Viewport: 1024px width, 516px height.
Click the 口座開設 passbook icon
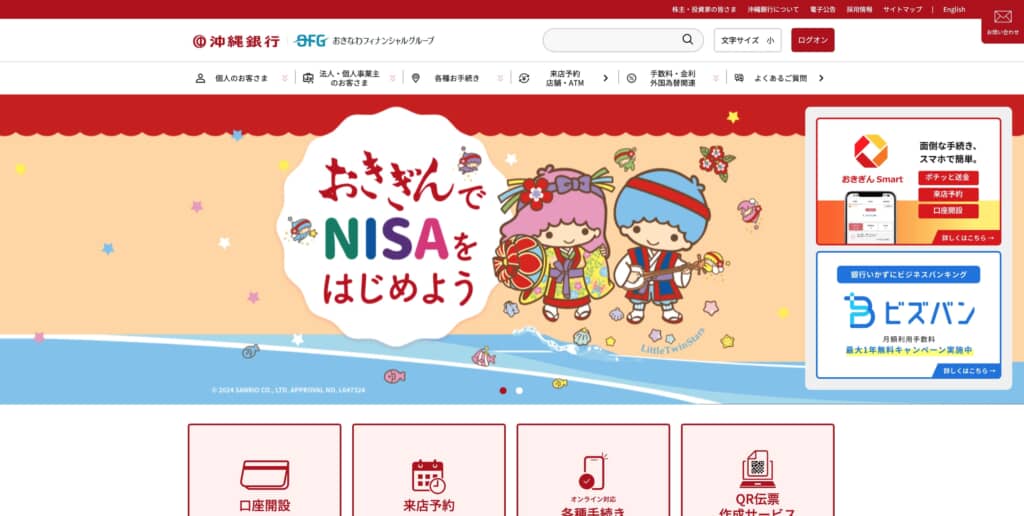[264, 476]
